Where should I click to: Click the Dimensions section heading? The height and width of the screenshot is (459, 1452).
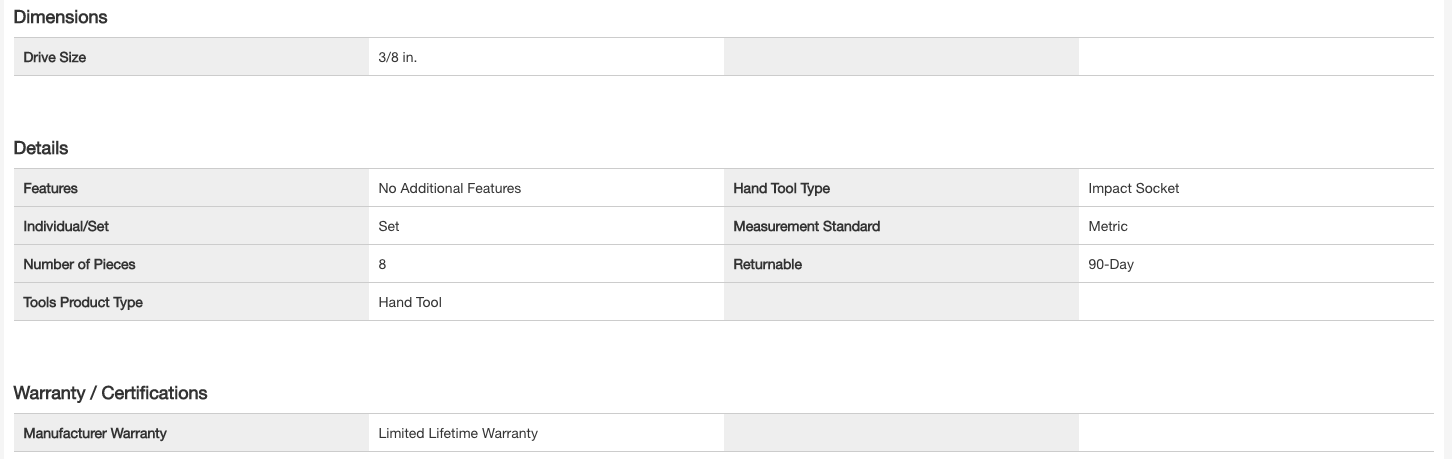(60, 17)
